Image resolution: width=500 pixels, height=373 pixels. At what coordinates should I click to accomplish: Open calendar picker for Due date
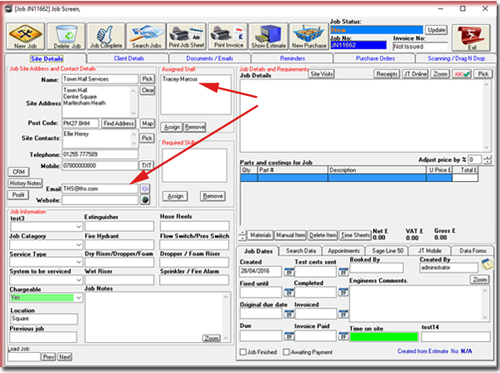point(289,336)
